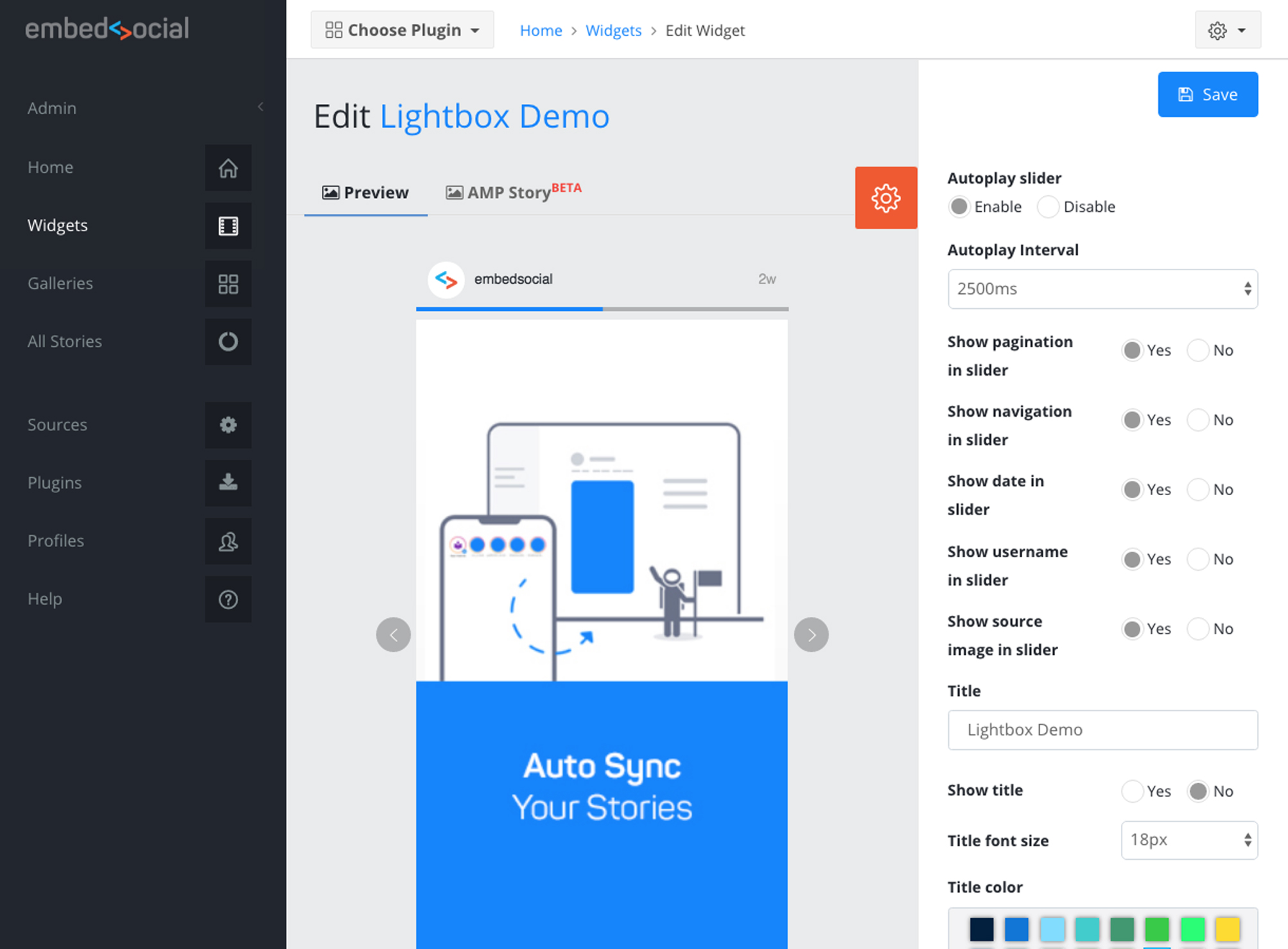Set Show username in slider to No
The width and height of the screenshot is (1288, 949).
click(1198, 559)
